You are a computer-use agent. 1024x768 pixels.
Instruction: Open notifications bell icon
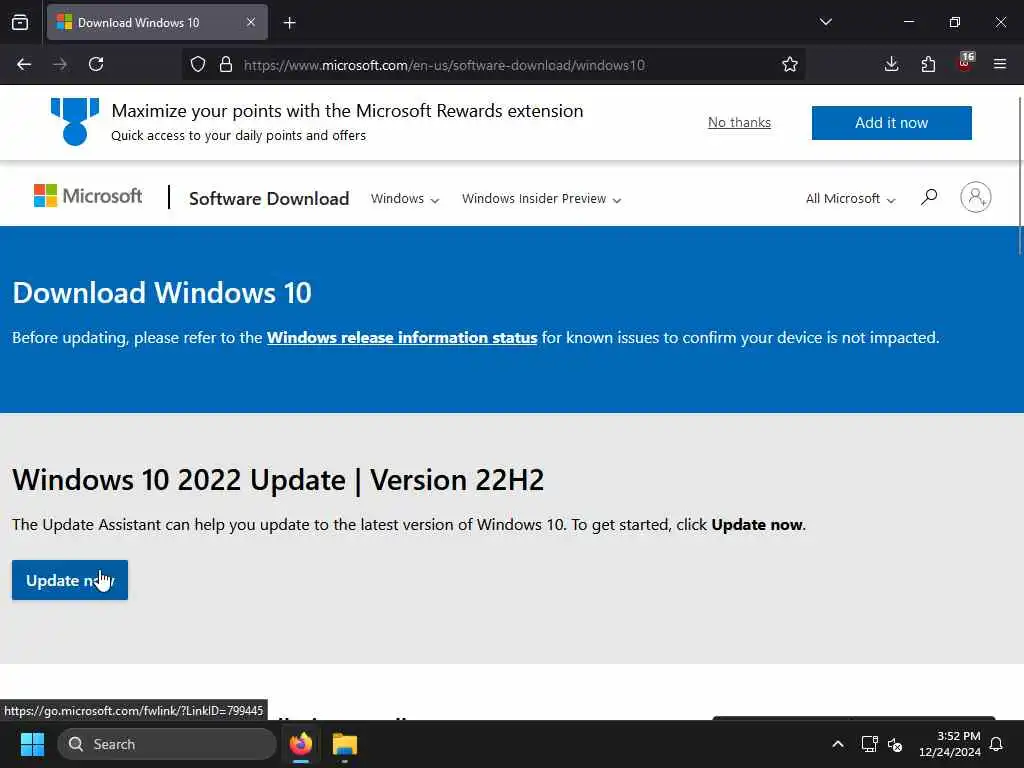(x=997, y=744)
